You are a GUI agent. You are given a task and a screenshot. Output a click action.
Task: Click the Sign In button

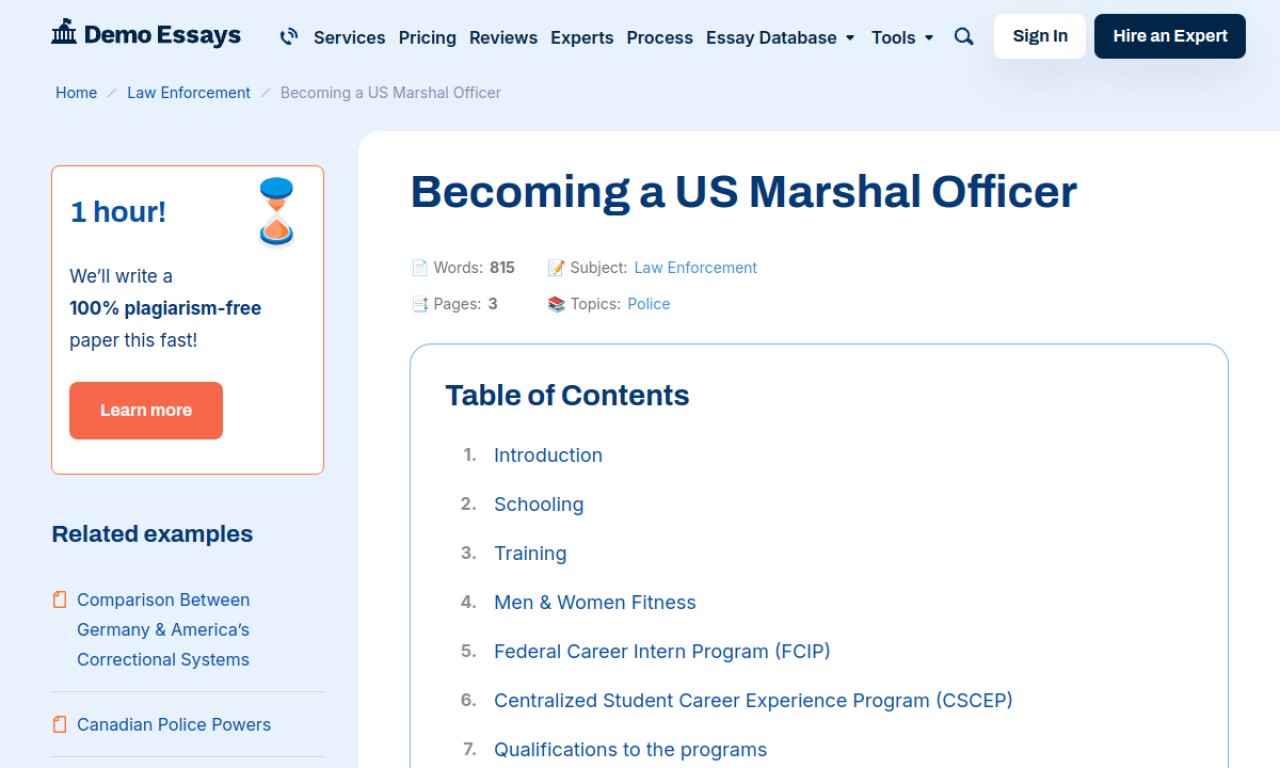[1040, 36]
